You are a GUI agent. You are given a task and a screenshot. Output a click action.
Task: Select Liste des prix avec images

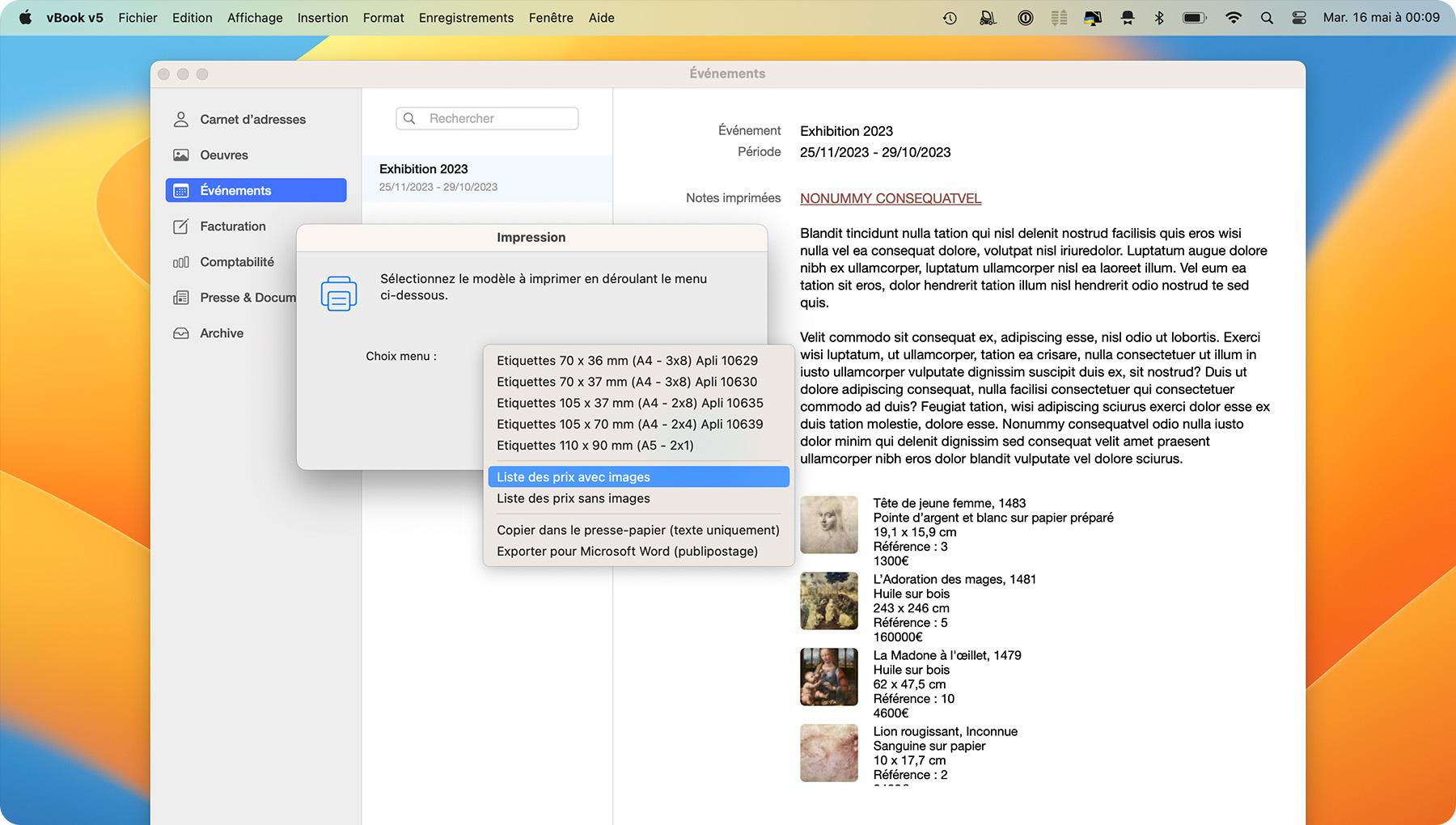tap(638, 477)
